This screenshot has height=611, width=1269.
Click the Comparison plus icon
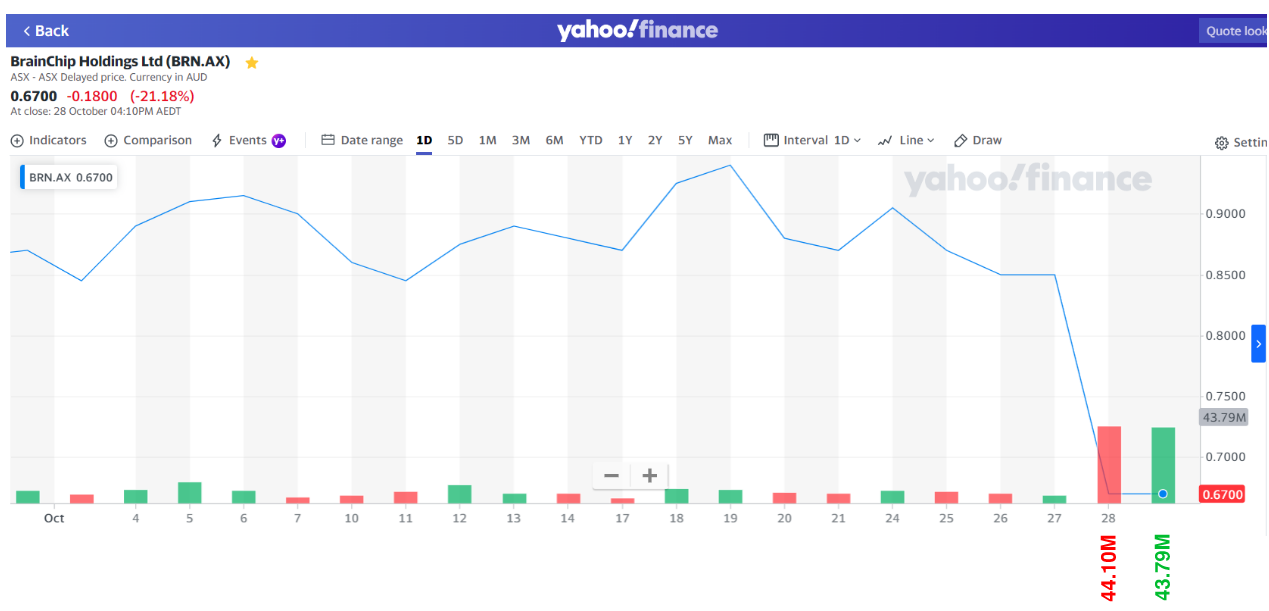tap(111, 141)
